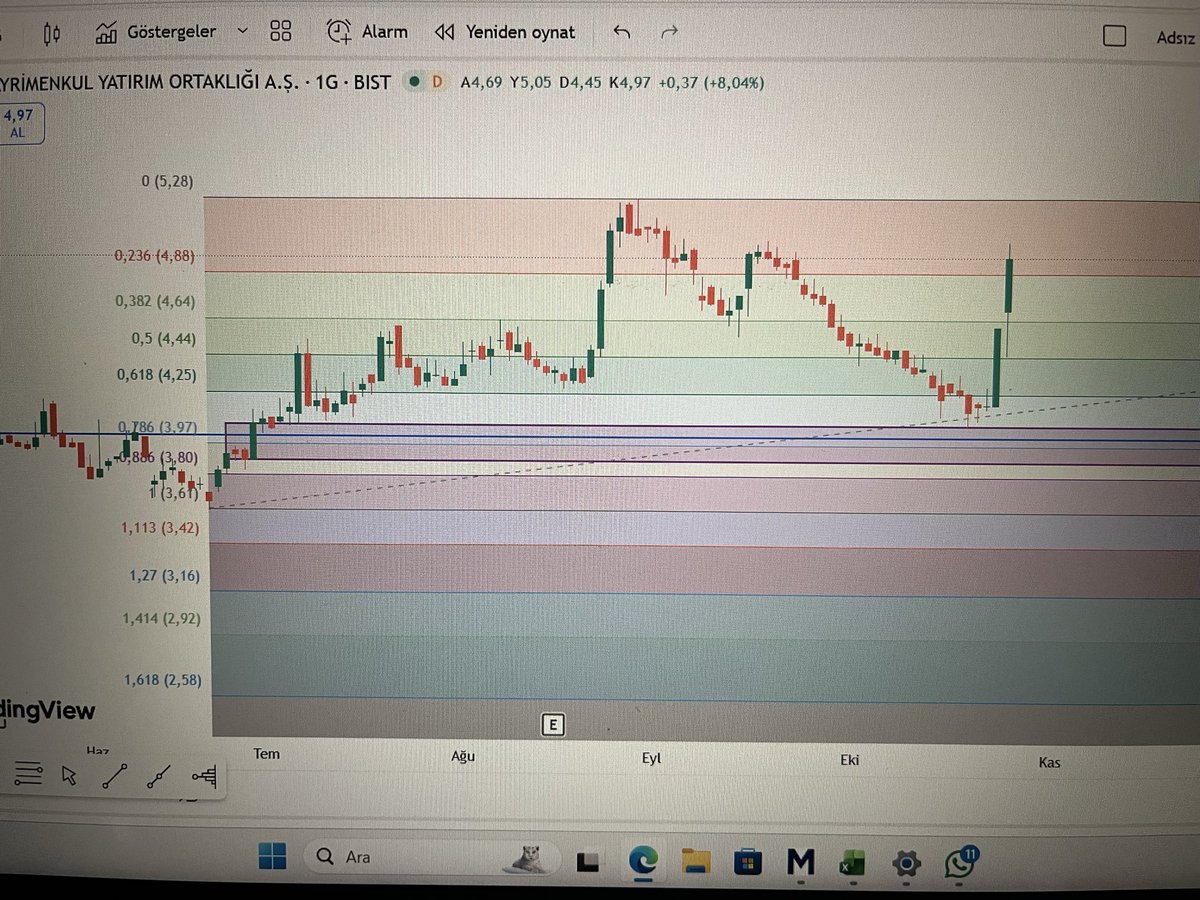Select the extended line tool with two midpoints
Screen dimensions: 1200x900
(158, 778)
